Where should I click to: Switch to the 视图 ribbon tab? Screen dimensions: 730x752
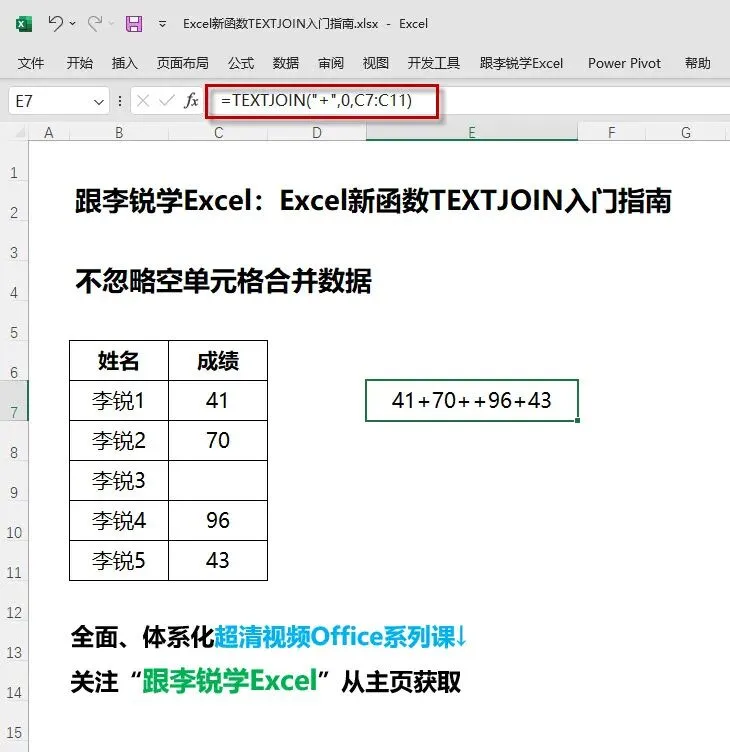[x=376, y=63]
